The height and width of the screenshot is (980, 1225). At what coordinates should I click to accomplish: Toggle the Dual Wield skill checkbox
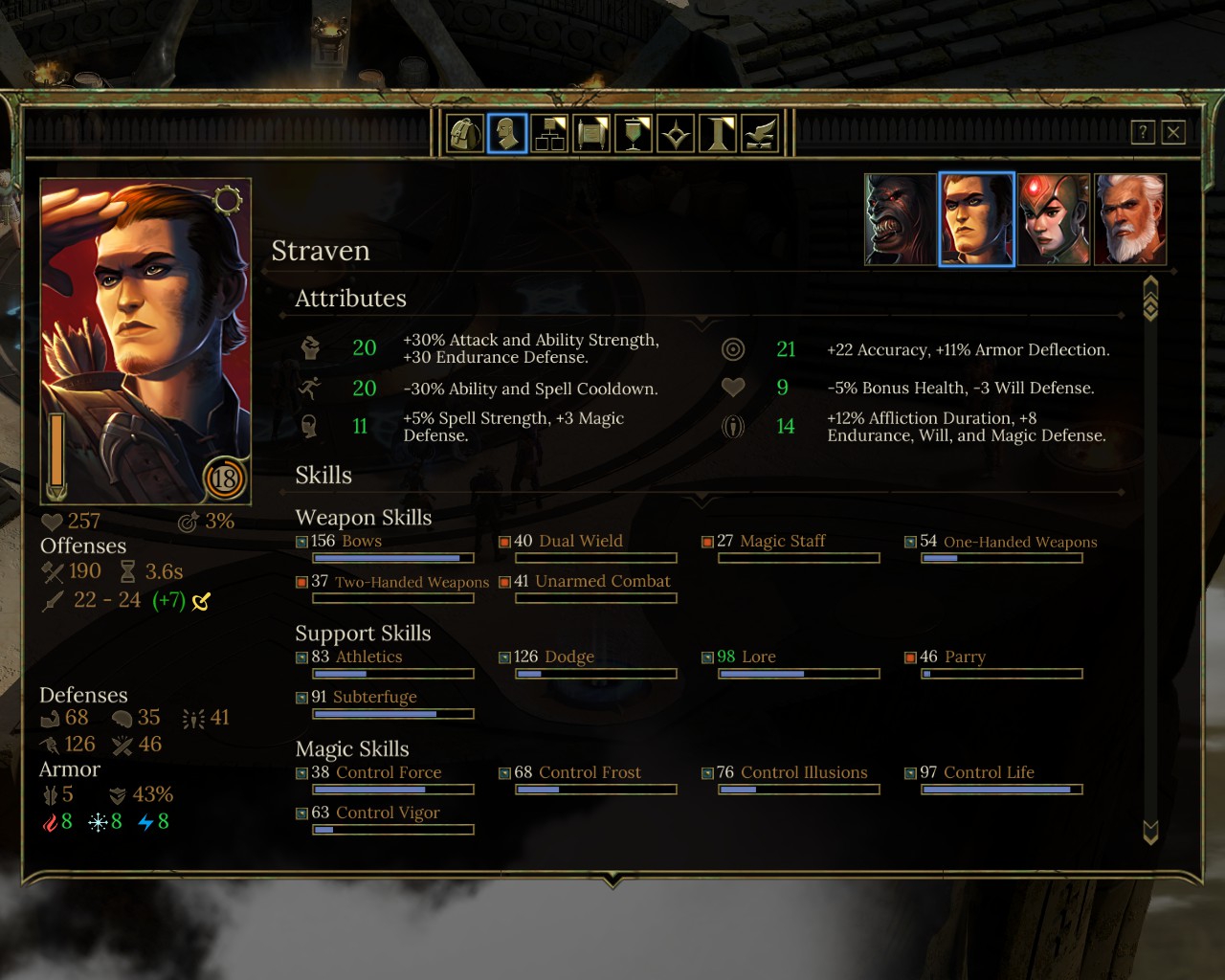pyautogui.click(x=504, y=542)
